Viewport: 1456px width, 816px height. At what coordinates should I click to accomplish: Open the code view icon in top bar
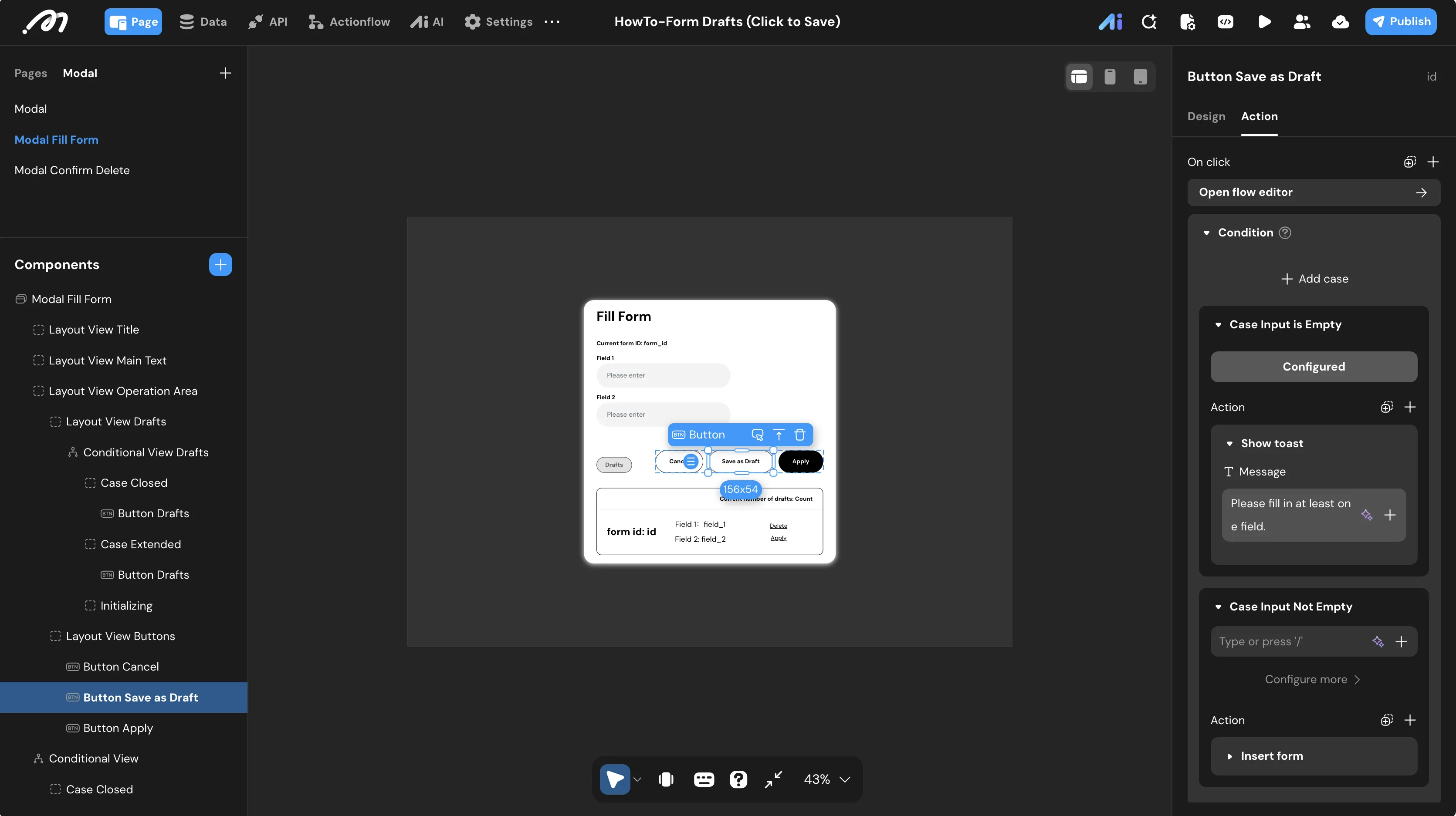click(1226, 22)
